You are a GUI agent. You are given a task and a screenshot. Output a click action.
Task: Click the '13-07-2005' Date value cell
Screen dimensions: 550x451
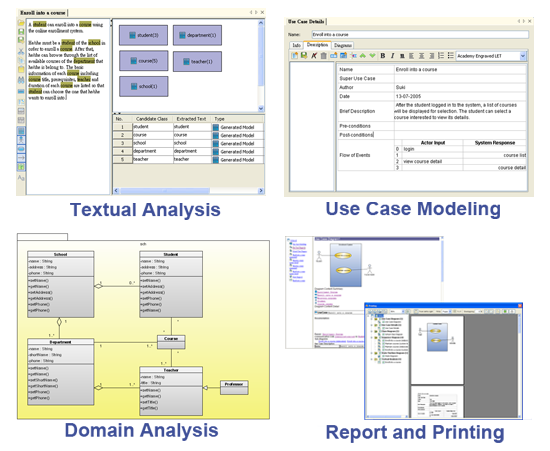click(460, 96)
